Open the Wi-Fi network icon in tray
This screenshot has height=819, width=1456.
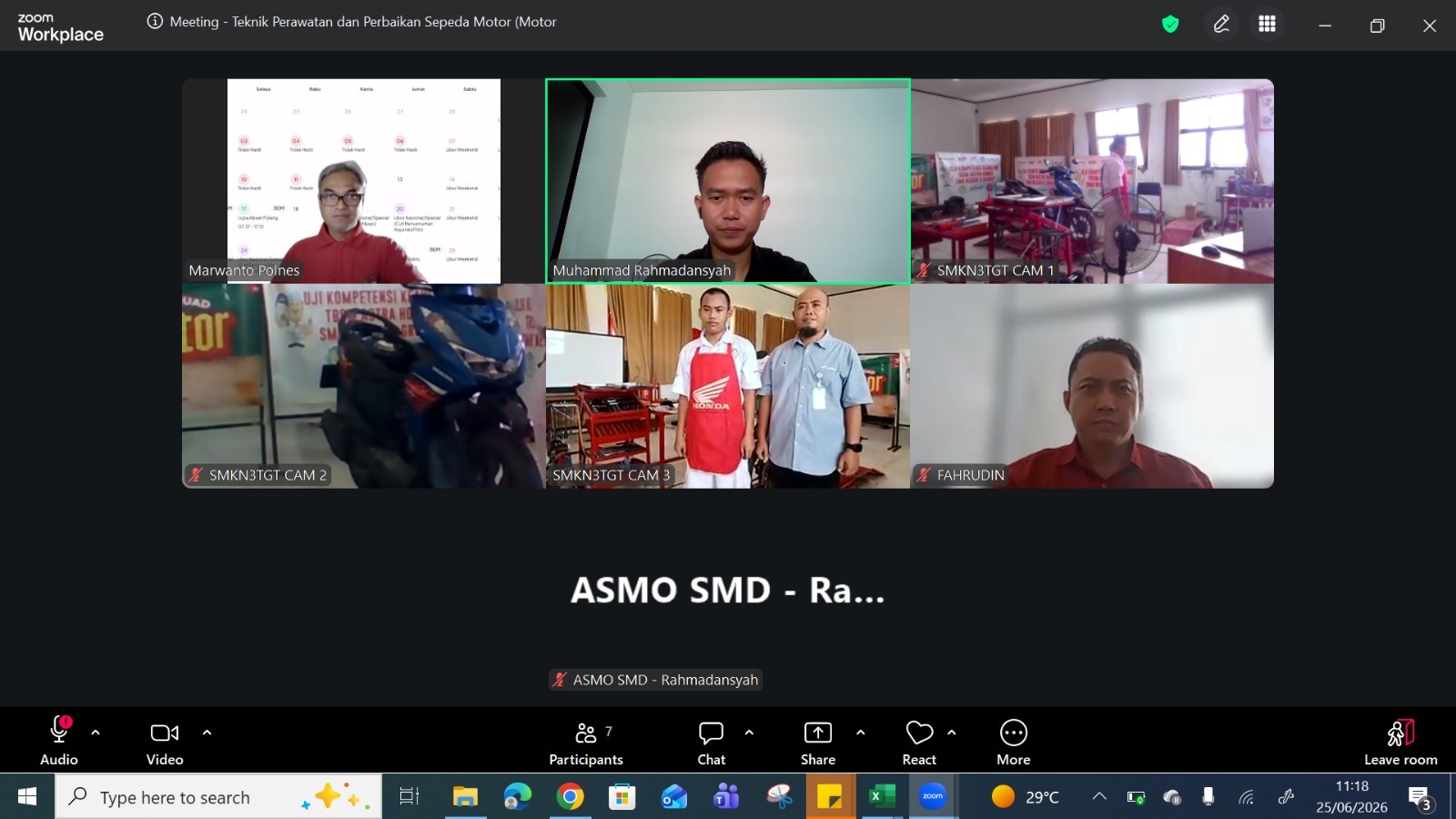click(x=1246, y=797)
